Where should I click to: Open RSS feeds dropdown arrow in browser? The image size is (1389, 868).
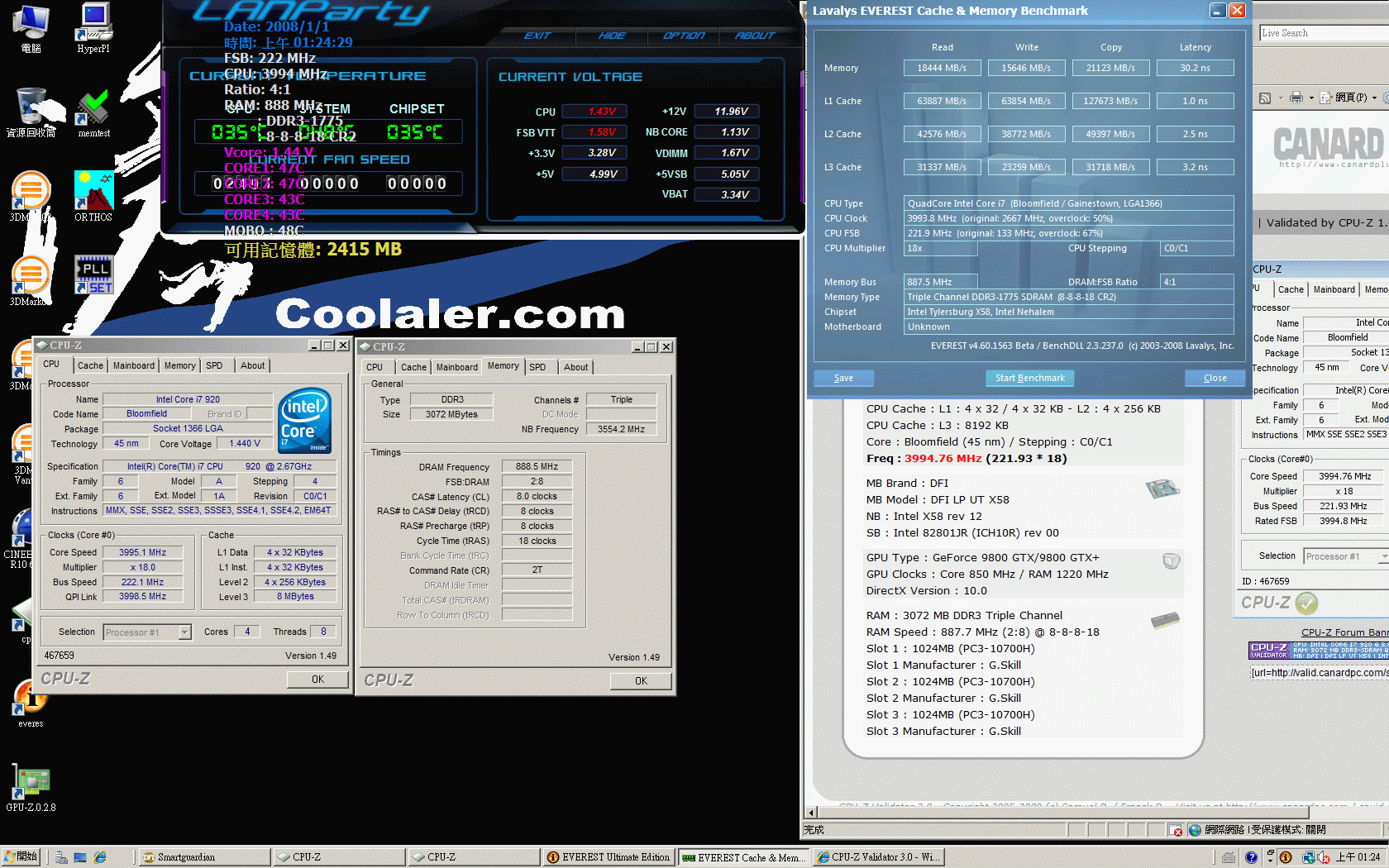(x=1279, y=98)
